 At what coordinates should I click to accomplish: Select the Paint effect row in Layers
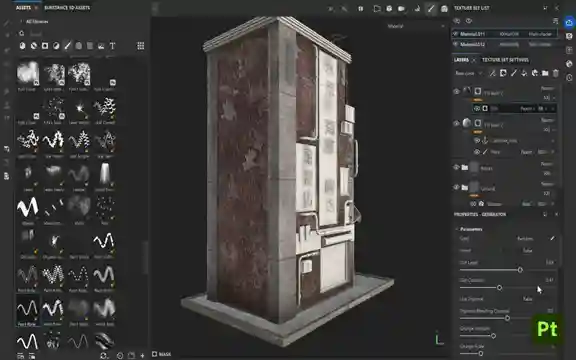(514, 152)
